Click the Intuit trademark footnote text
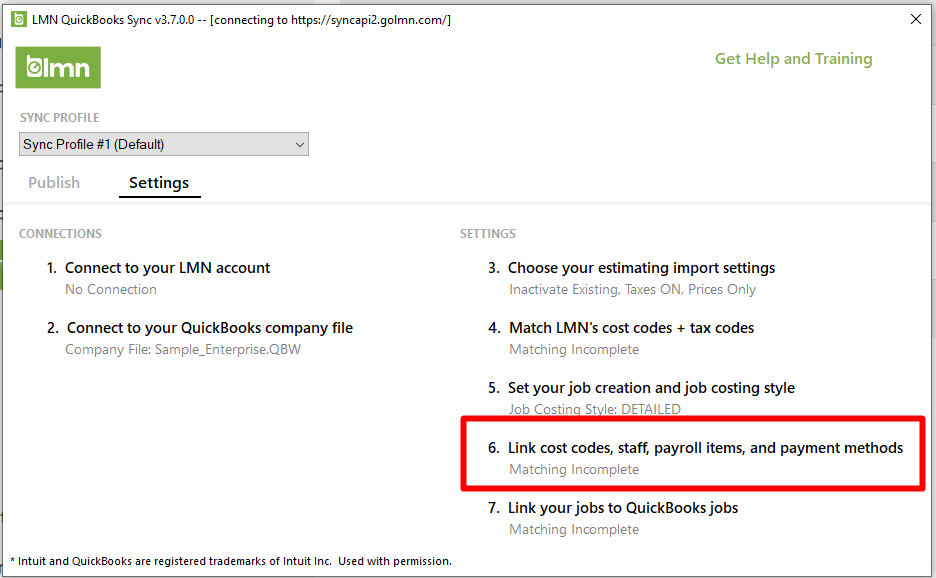This screenshot has width=936, height=578. (x=231, y=561)
